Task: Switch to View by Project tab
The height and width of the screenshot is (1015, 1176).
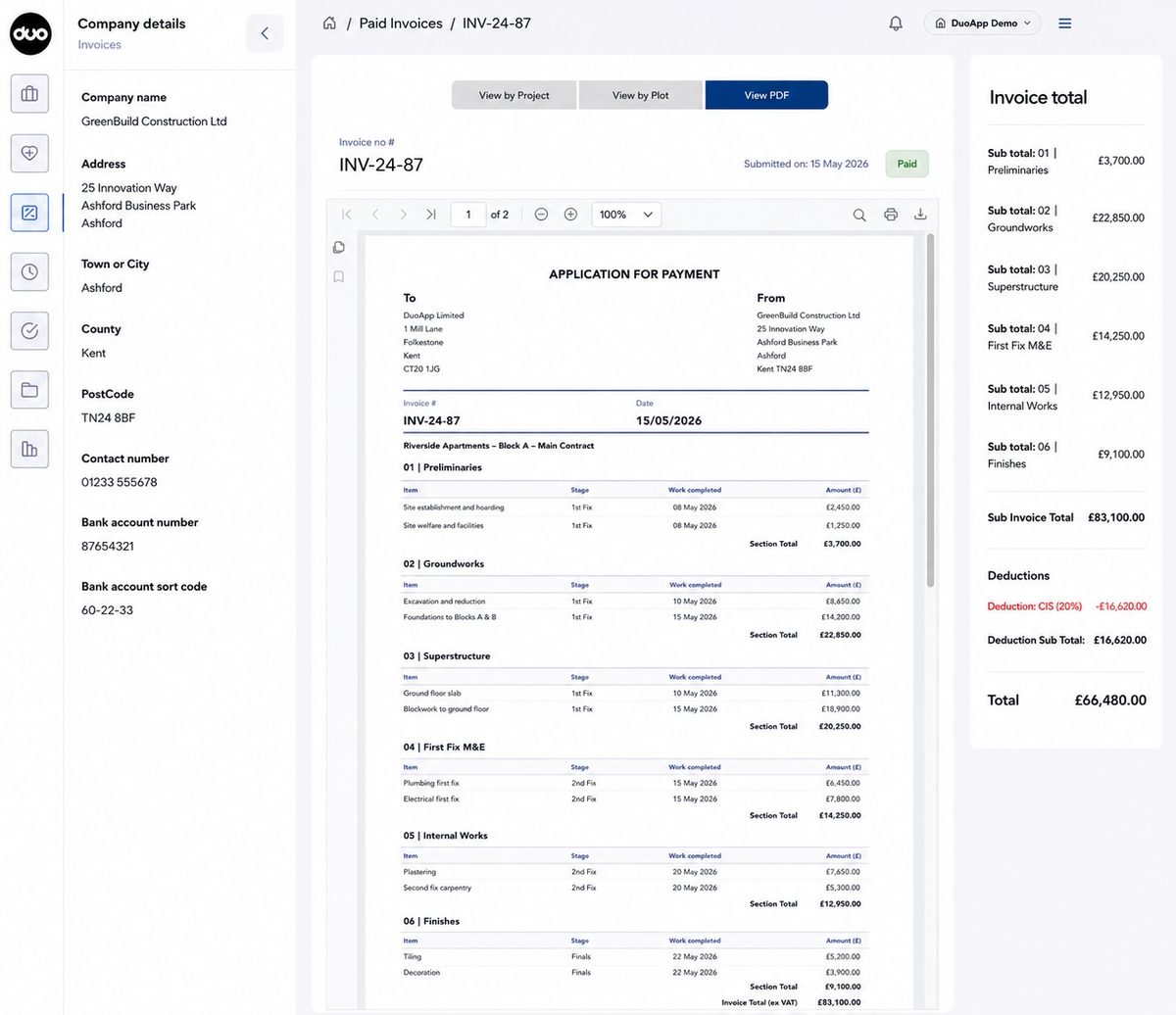Action: click(x=514, y=95)
